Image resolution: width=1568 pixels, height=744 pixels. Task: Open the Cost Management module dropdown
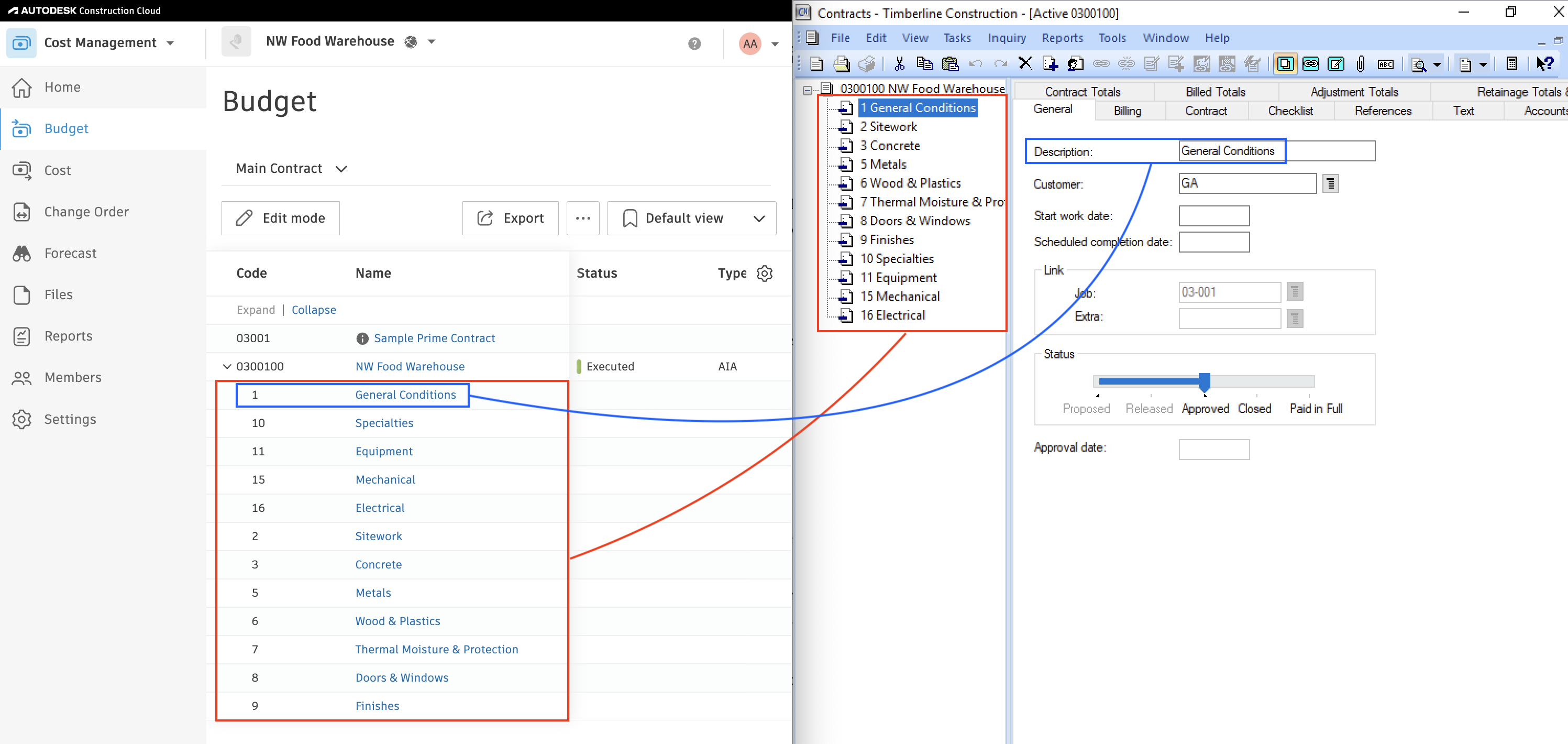170,43
